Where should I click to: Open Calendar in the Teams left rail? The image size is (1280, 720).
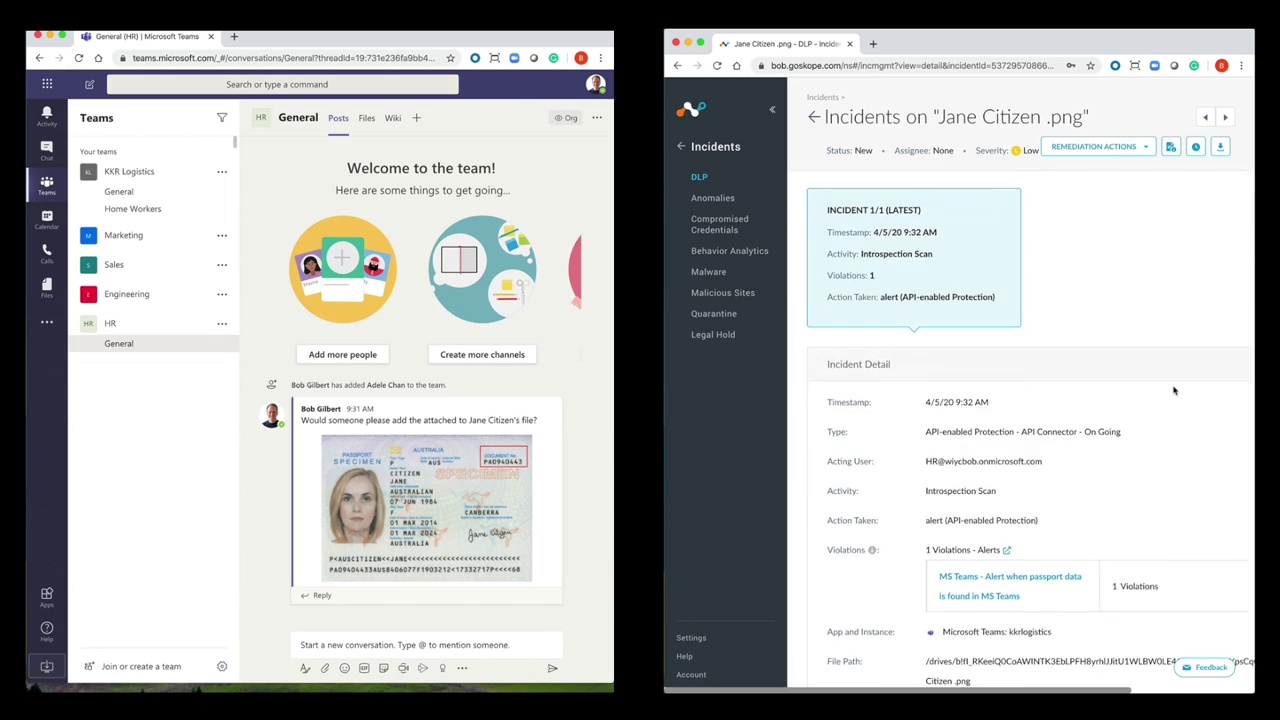(46, 219)
